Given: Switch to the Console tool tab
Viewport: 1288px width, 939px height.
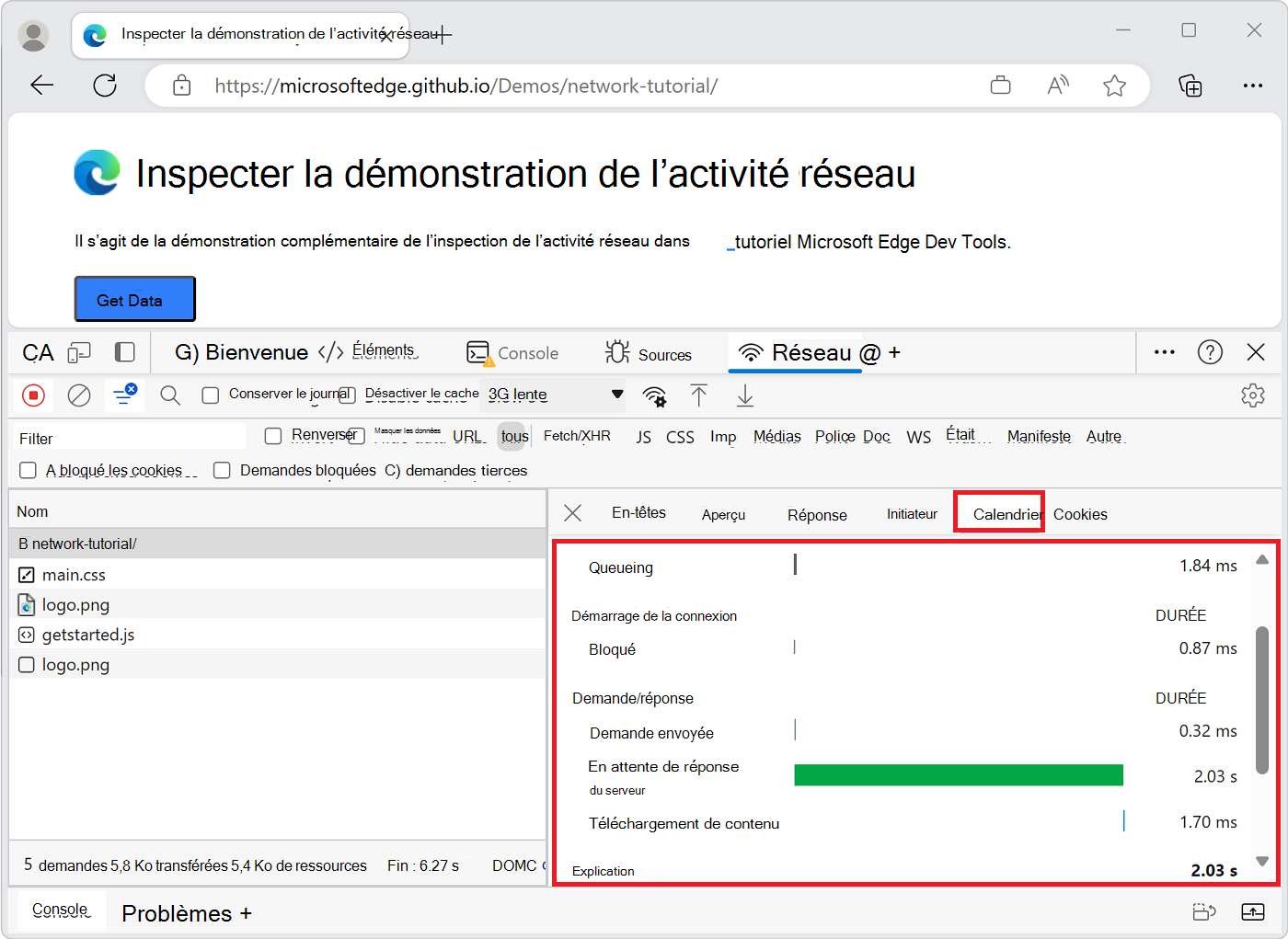Looking at the screenshot, I should (x=512, y=353).
